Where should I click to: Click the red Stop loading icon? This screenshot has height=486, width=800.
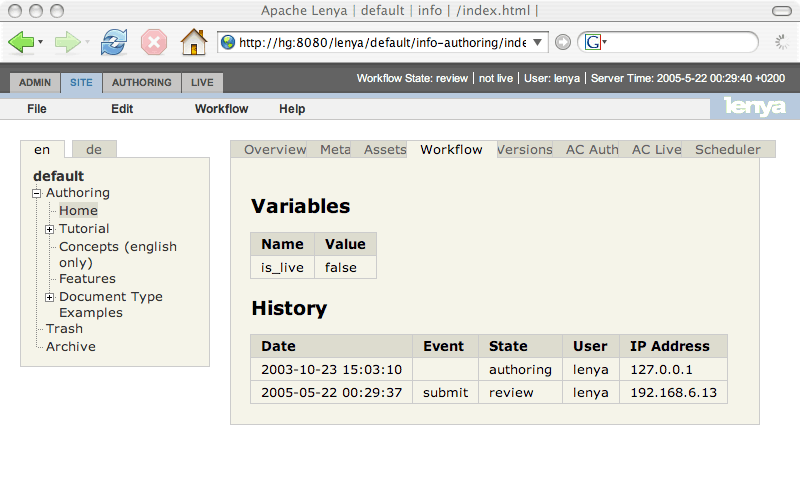coord(153,42)
